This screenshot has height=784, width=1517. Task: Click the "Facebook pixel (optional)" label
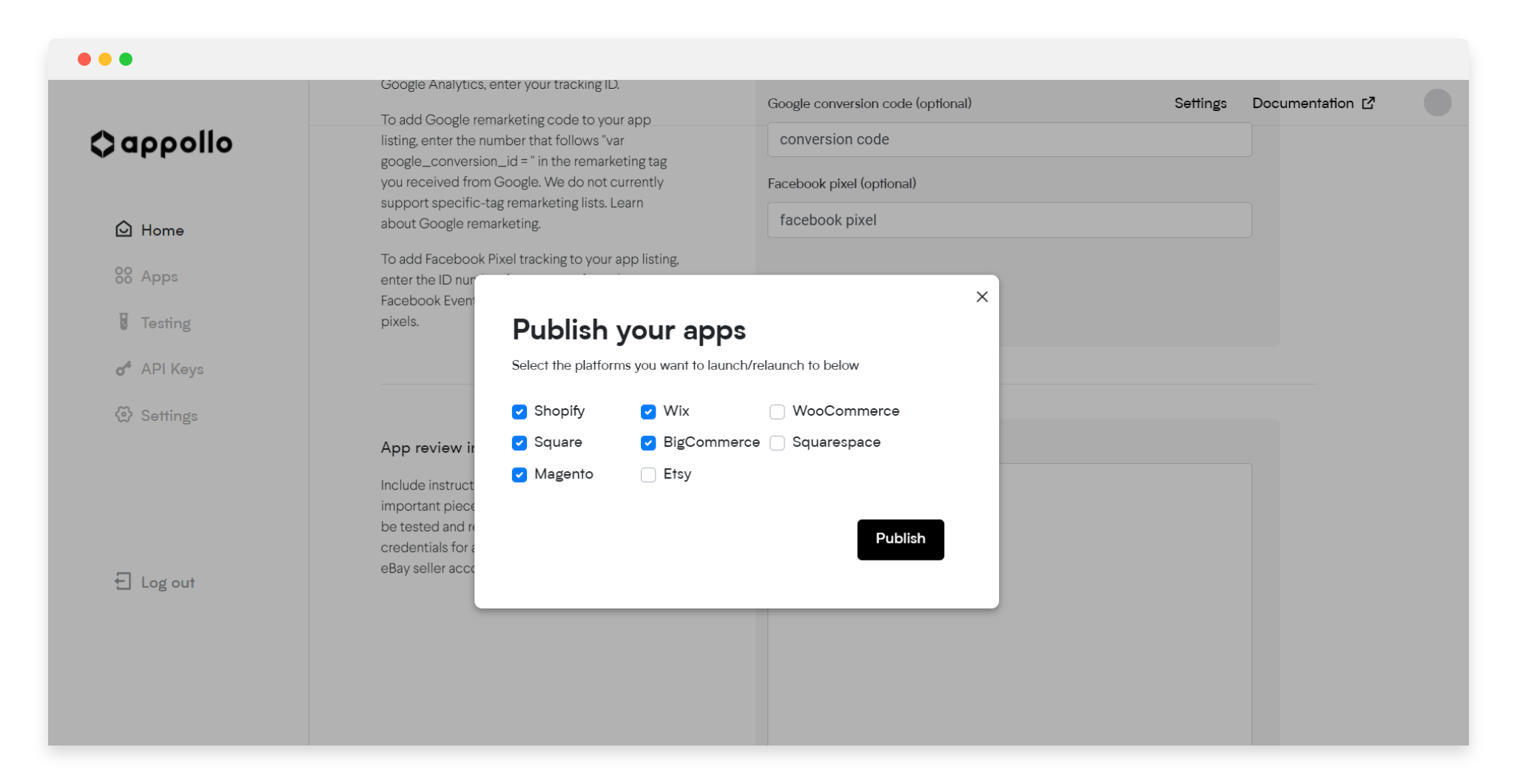(x=841, y=183)
